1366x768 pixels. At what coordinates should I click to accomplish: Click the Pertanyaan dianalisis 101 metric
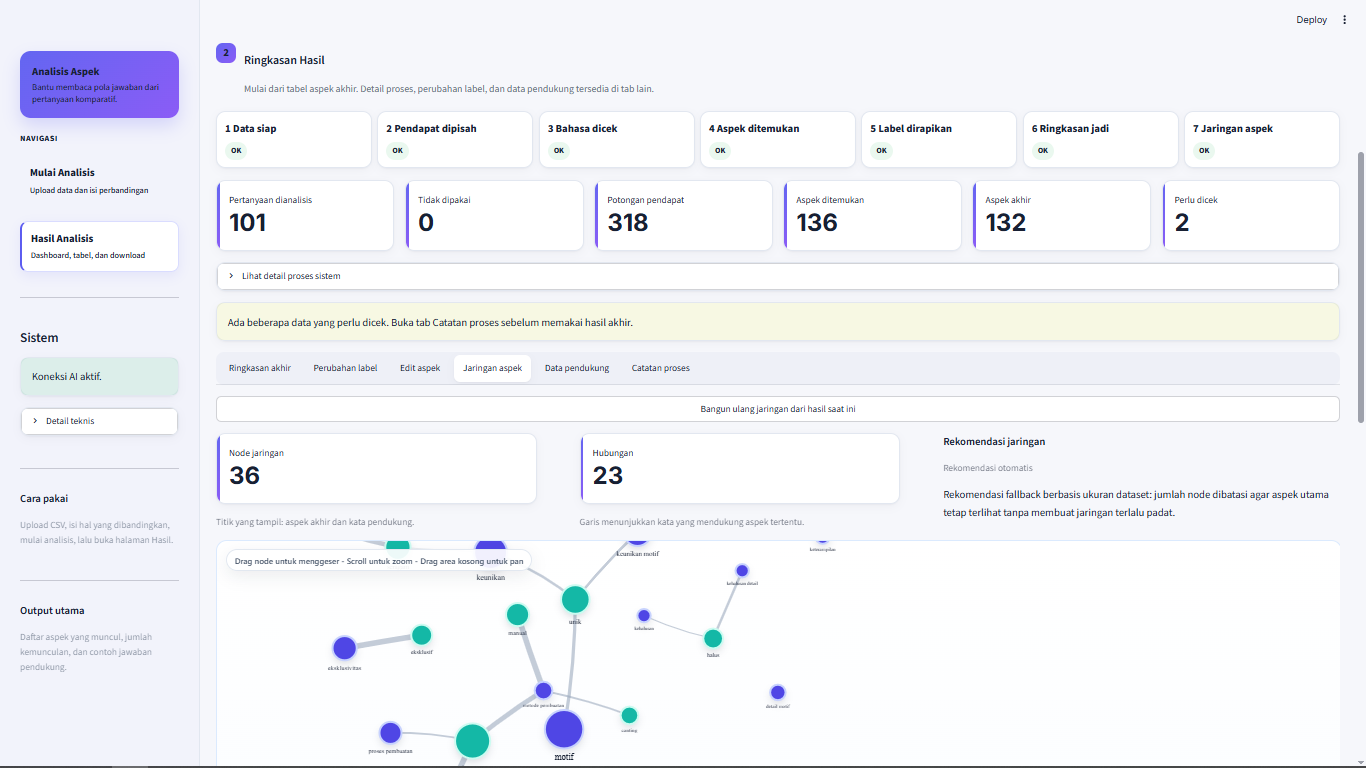305,215
